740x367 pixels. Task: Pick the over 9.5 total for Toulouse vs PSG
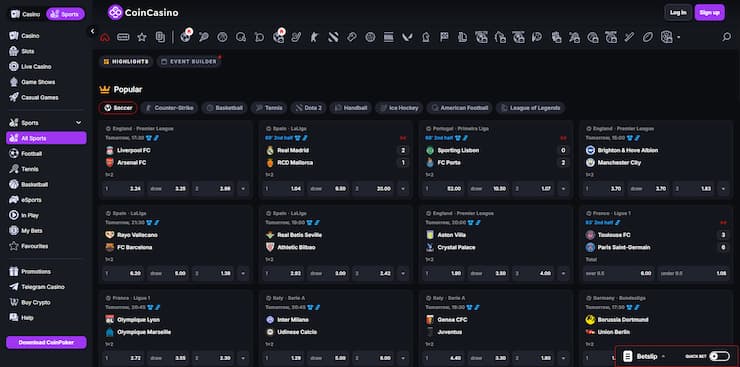coord(619,273)
